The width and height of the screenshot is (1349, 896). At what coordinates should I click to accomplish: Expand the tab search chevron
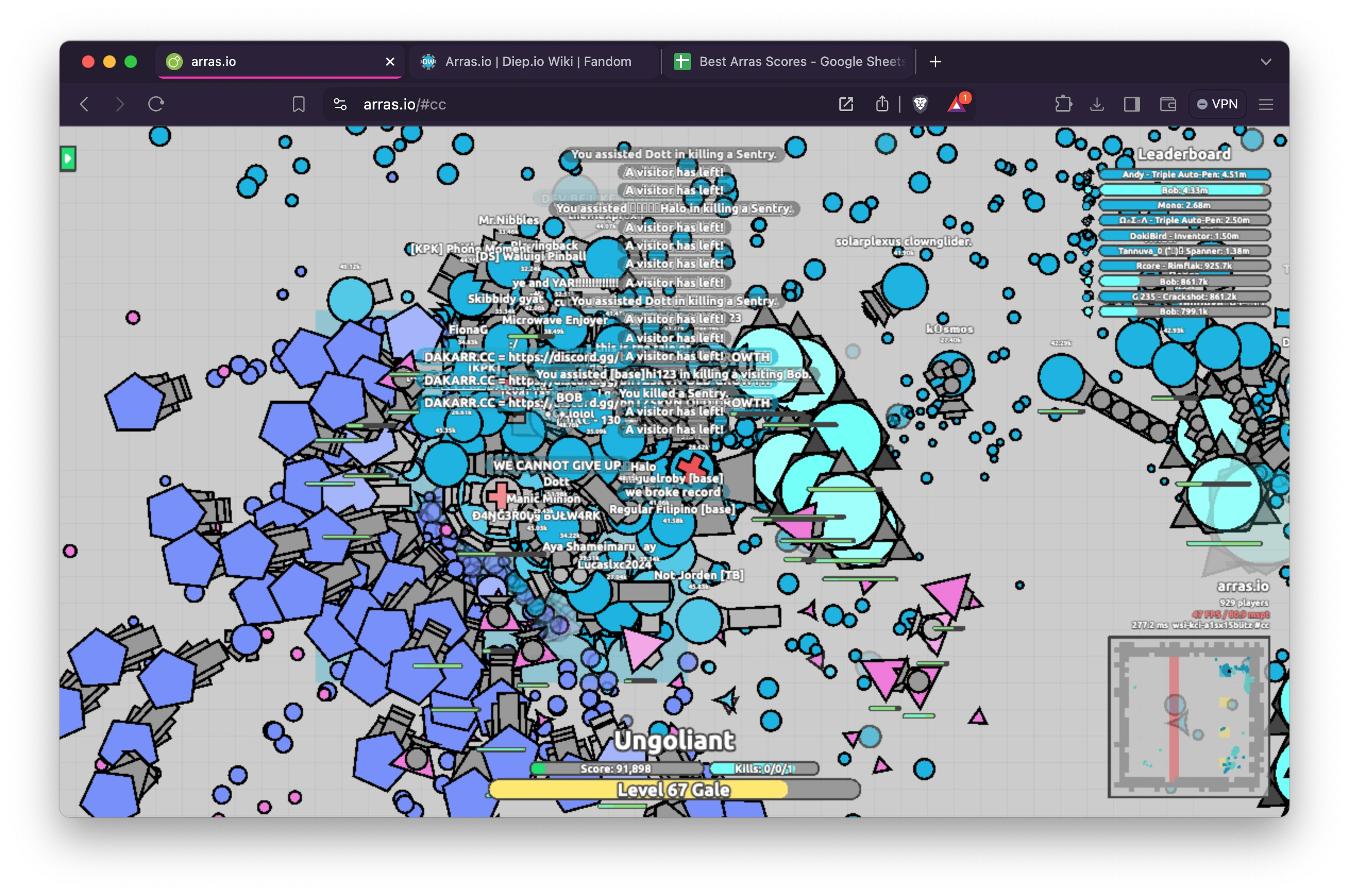tap(1266, 62)
